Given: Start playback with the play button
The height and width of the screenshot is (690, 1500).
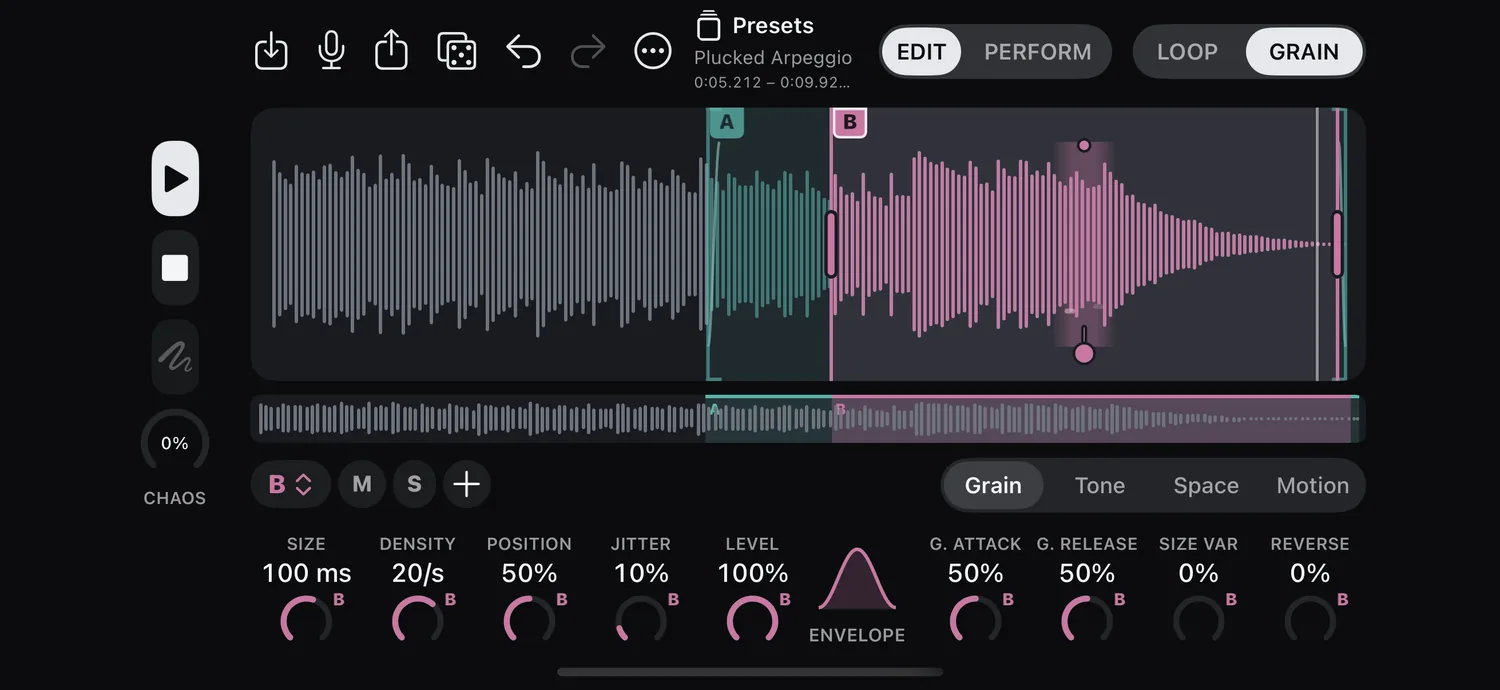Looking at the screenshot, I should (x=175, y=179).
